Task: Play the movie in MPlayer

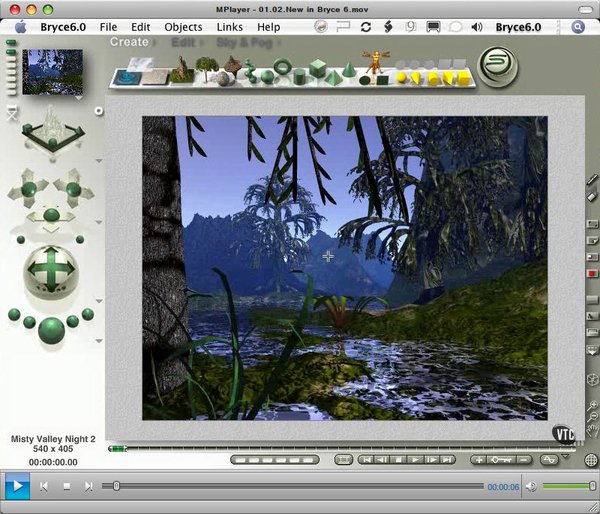Action: click(x=17, y=486)
